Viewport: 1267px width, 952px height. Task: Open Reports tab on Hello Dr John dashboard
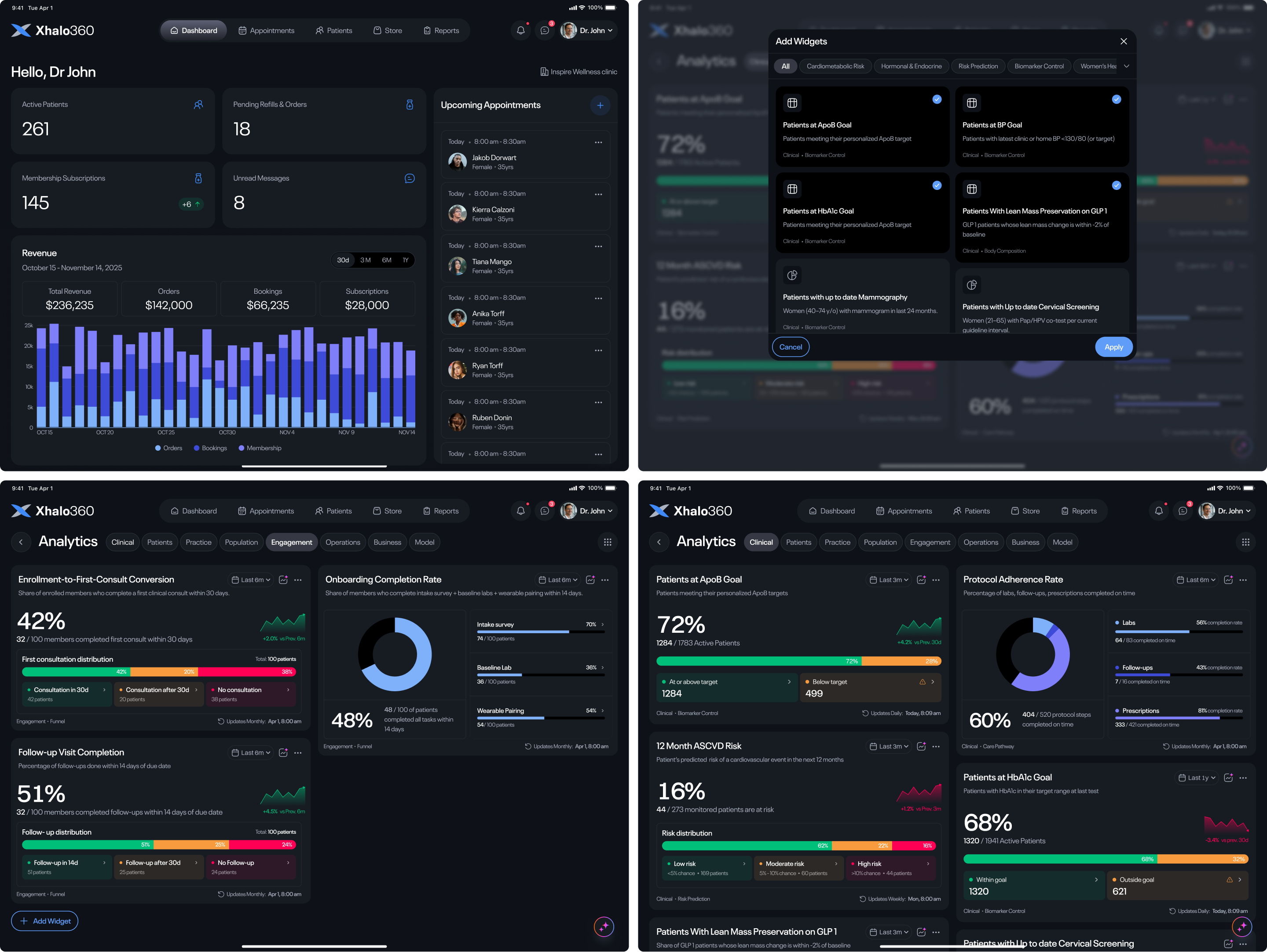coord(441,30)
